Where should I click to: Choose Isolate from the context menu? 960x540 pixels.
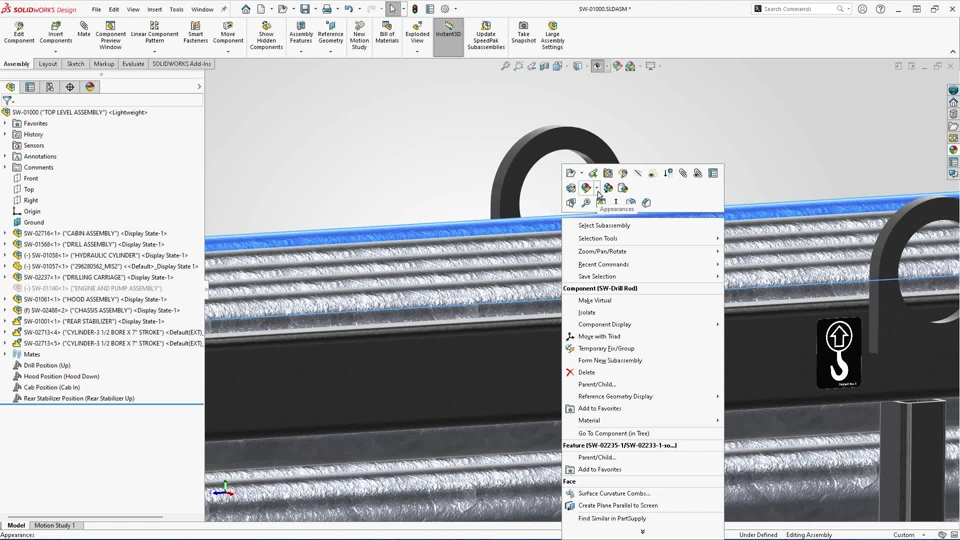(587, 312)
